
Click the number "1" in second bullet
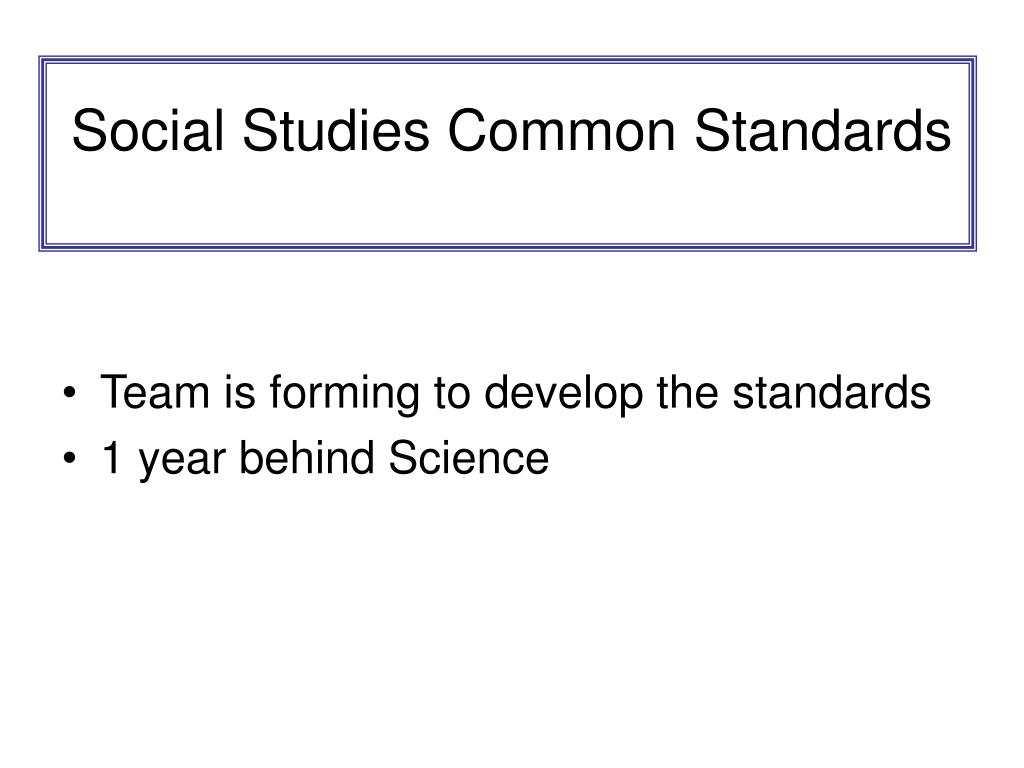112,457
